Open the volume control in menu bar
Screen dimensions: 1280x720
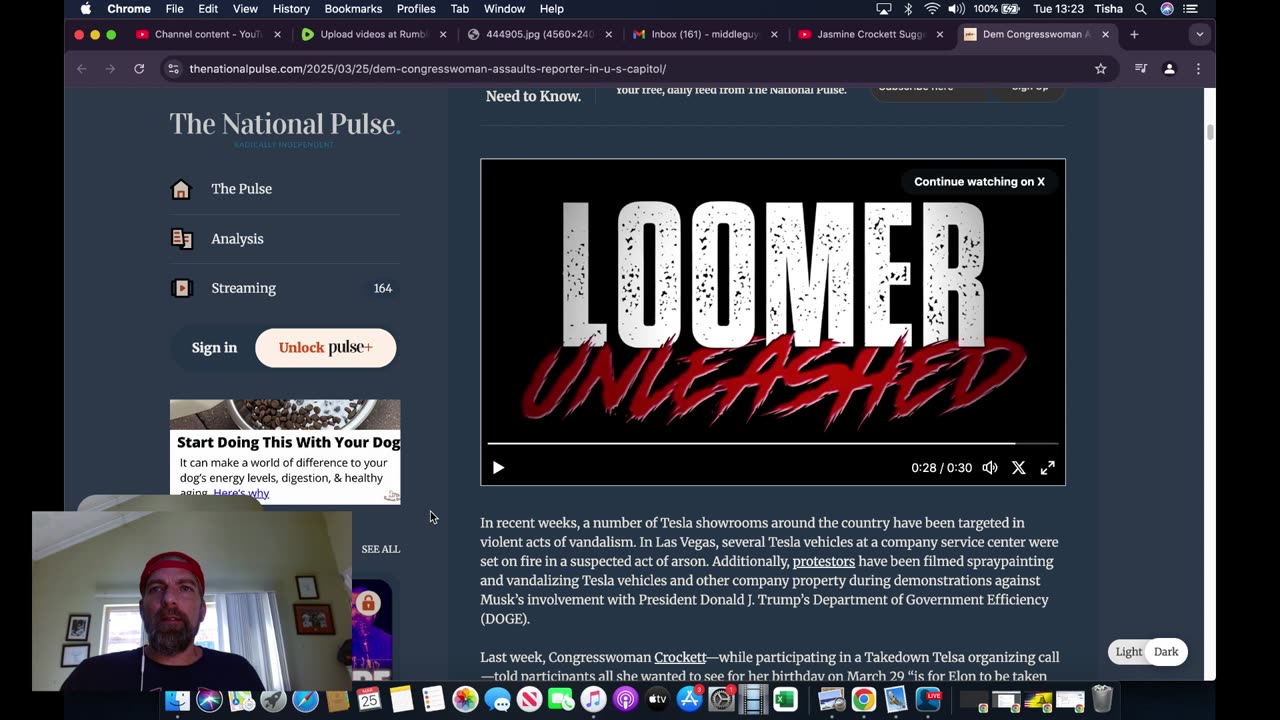[957, 9]
